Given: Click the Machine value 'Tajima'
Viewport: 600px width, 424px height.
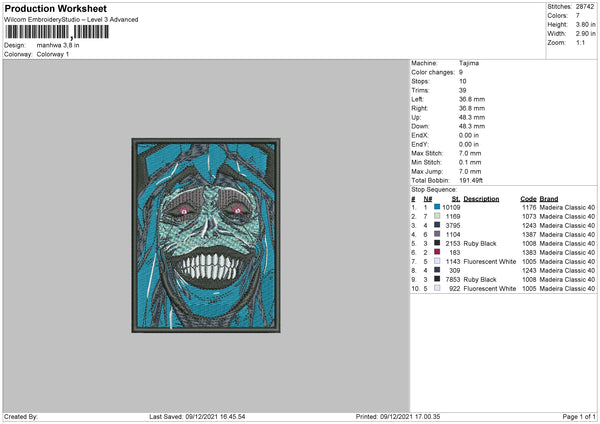Looking at the screenshot, I should (x=469, y=63).
